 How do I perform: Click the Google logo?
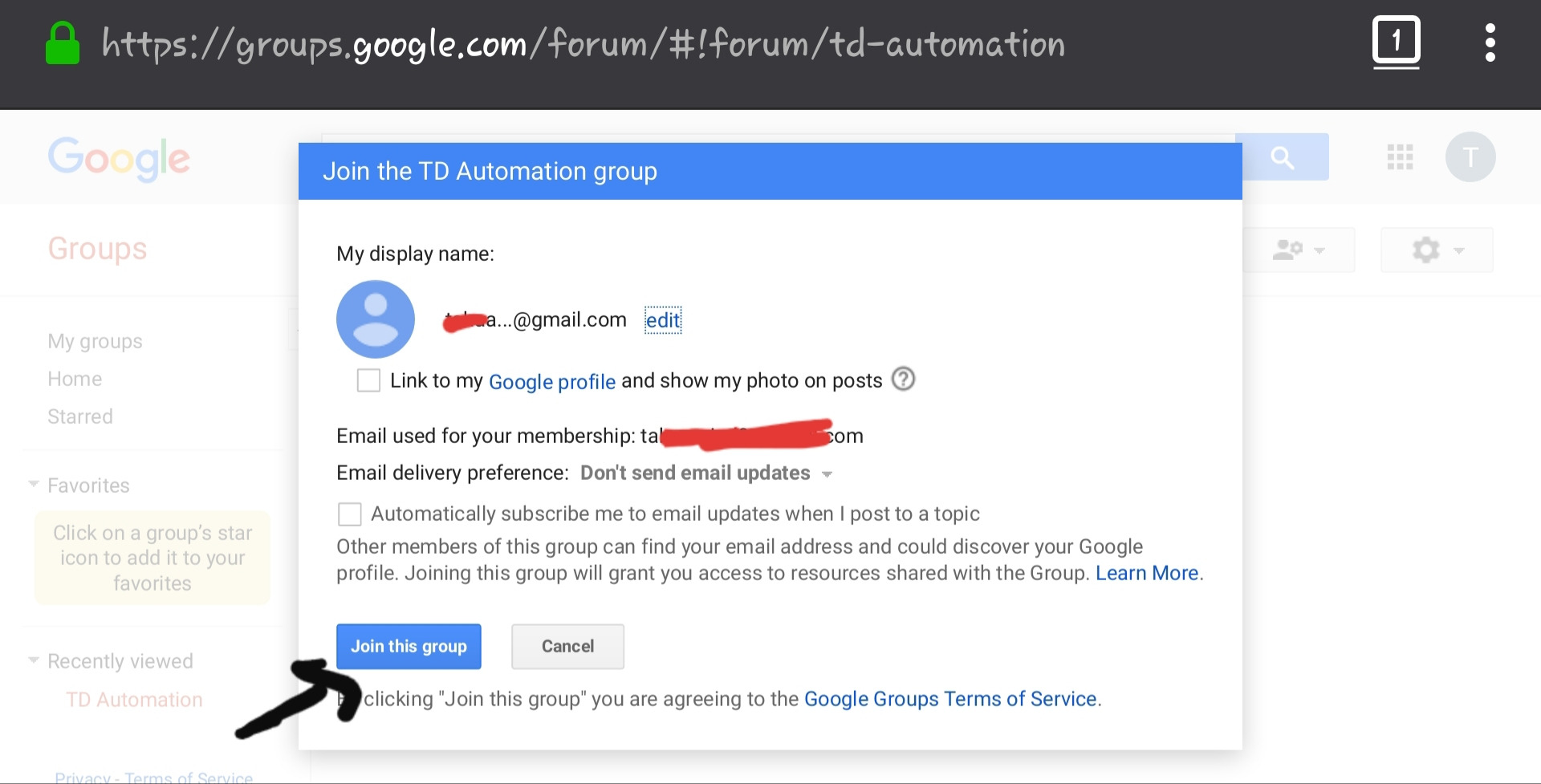(x=119, y=158)
